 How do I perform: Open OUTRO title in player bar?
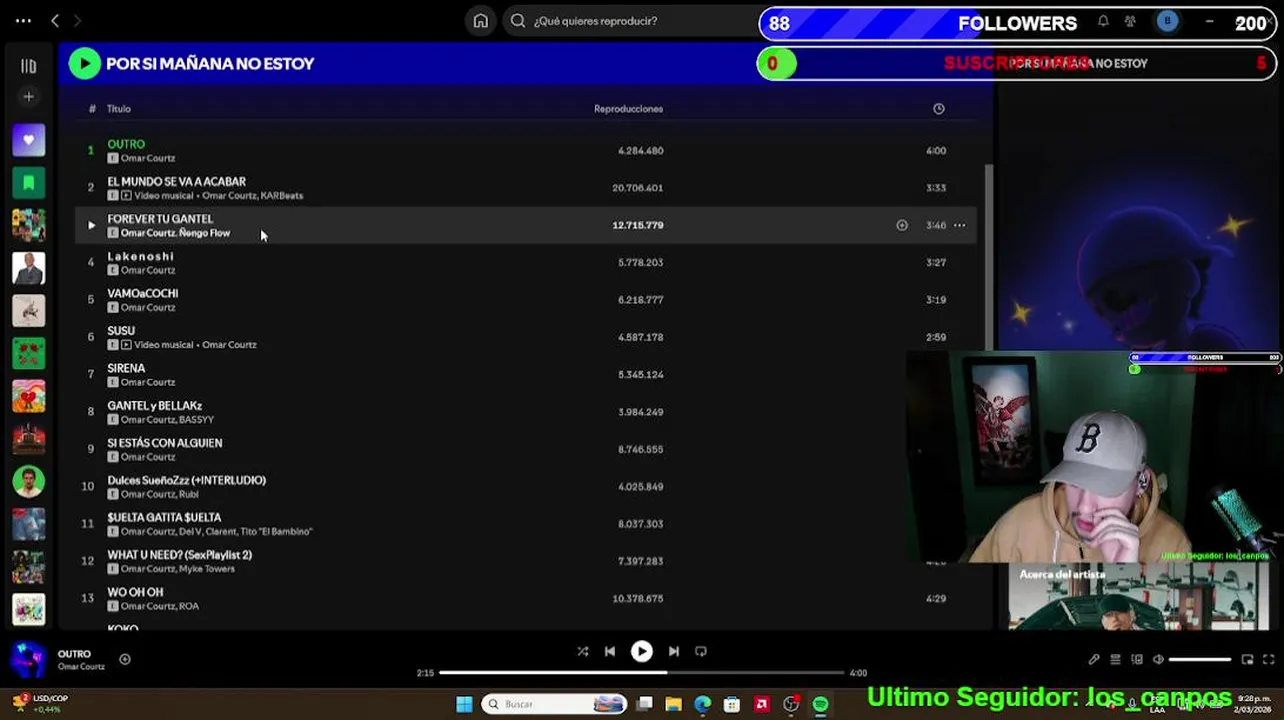(x=74, y=654)
